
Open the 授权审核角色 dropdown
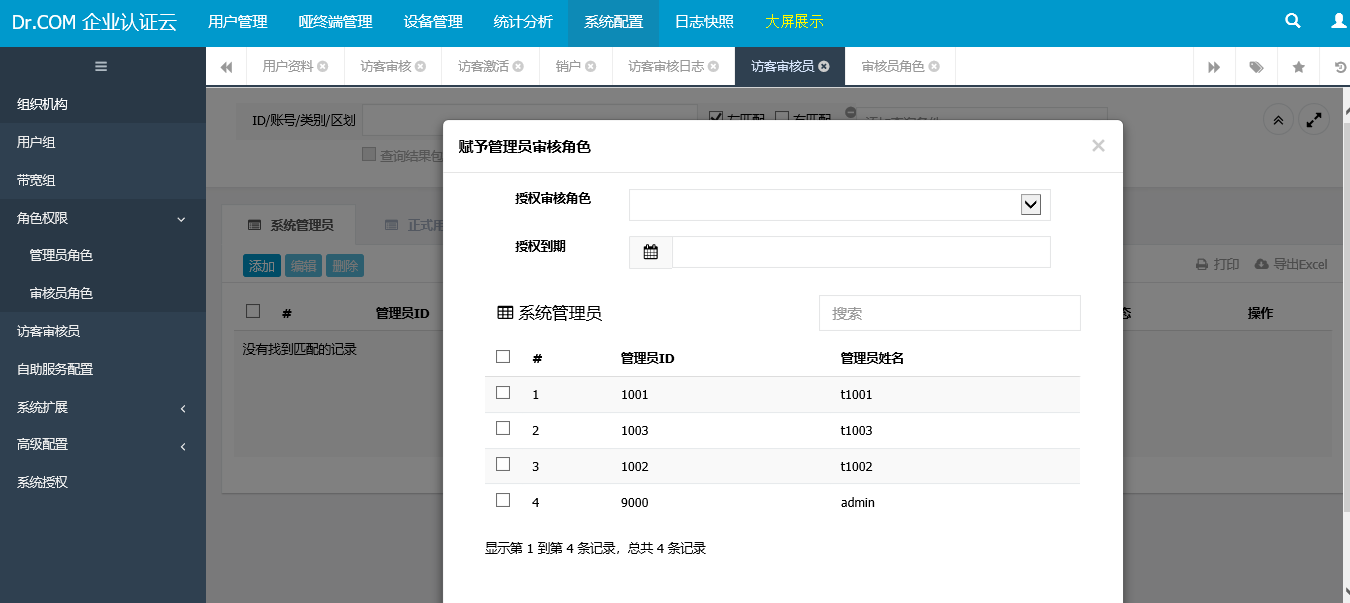pyautogui.click(x=840, y=204)
